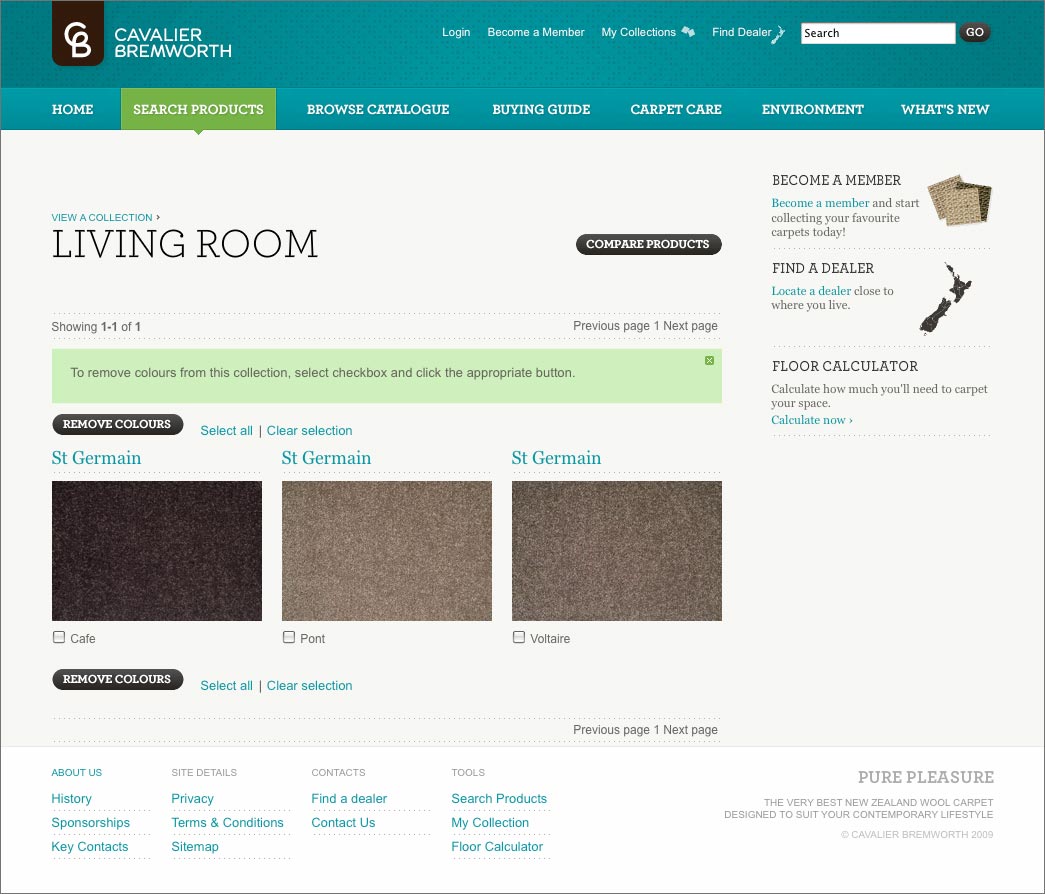This screenshot has height=894, width=1045.
Task: Click the top Previous page pagination text
Action: (x=611, y=326)
